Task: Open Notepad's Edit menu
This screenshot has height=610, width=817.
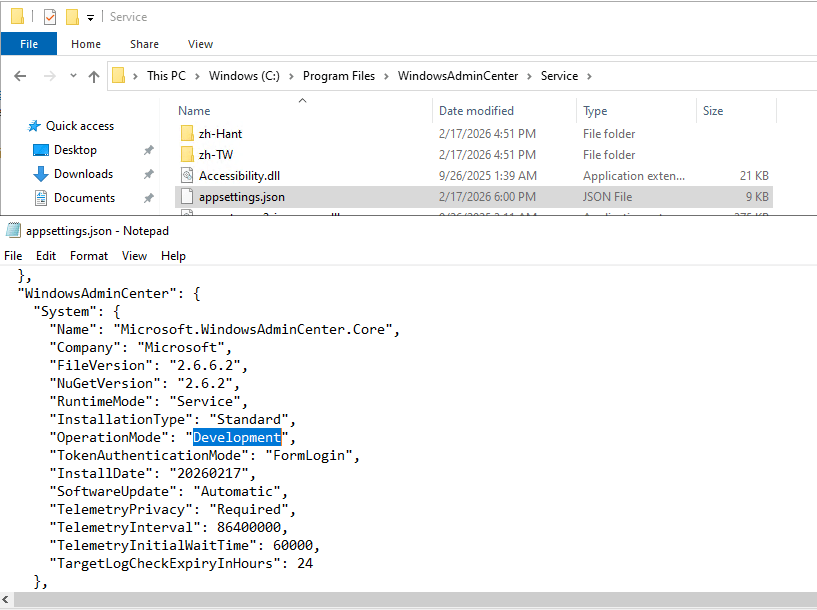Action: coord(46,256)
